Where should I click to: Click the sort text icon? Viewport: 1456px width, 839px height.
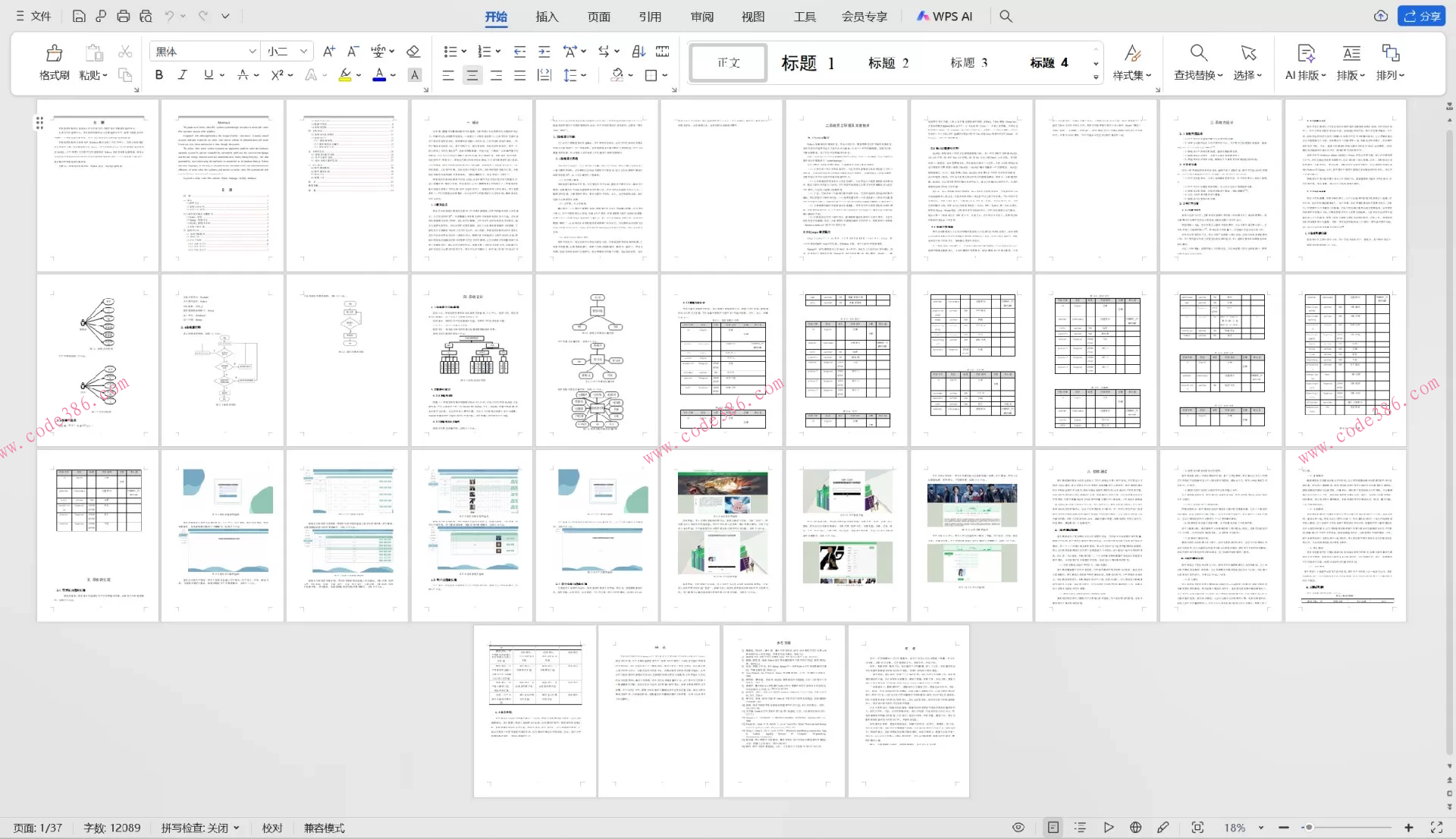[639, 52]
